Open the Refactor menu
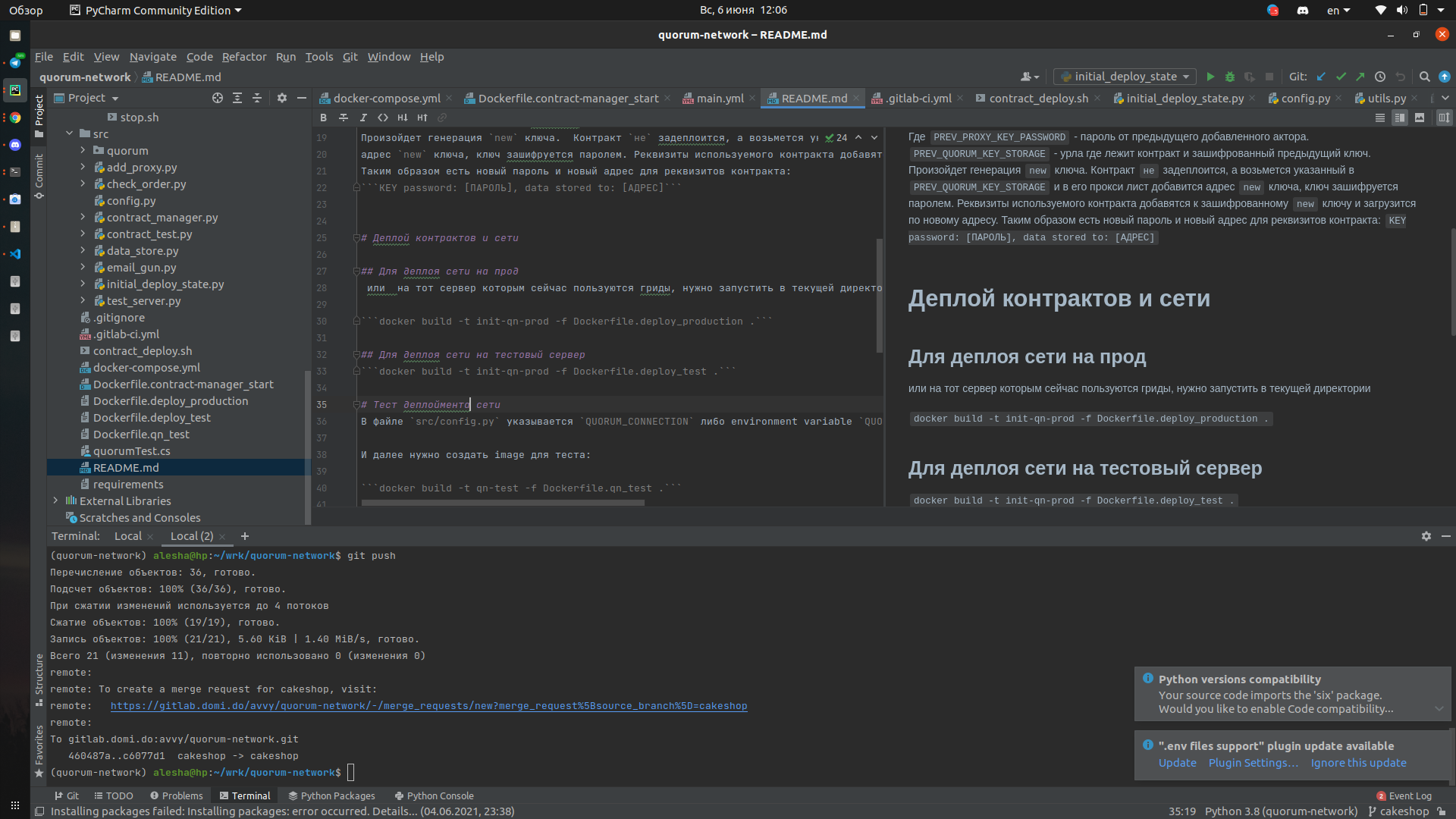The width and height of the screenshot is (1456, 819). click(244, 57)
